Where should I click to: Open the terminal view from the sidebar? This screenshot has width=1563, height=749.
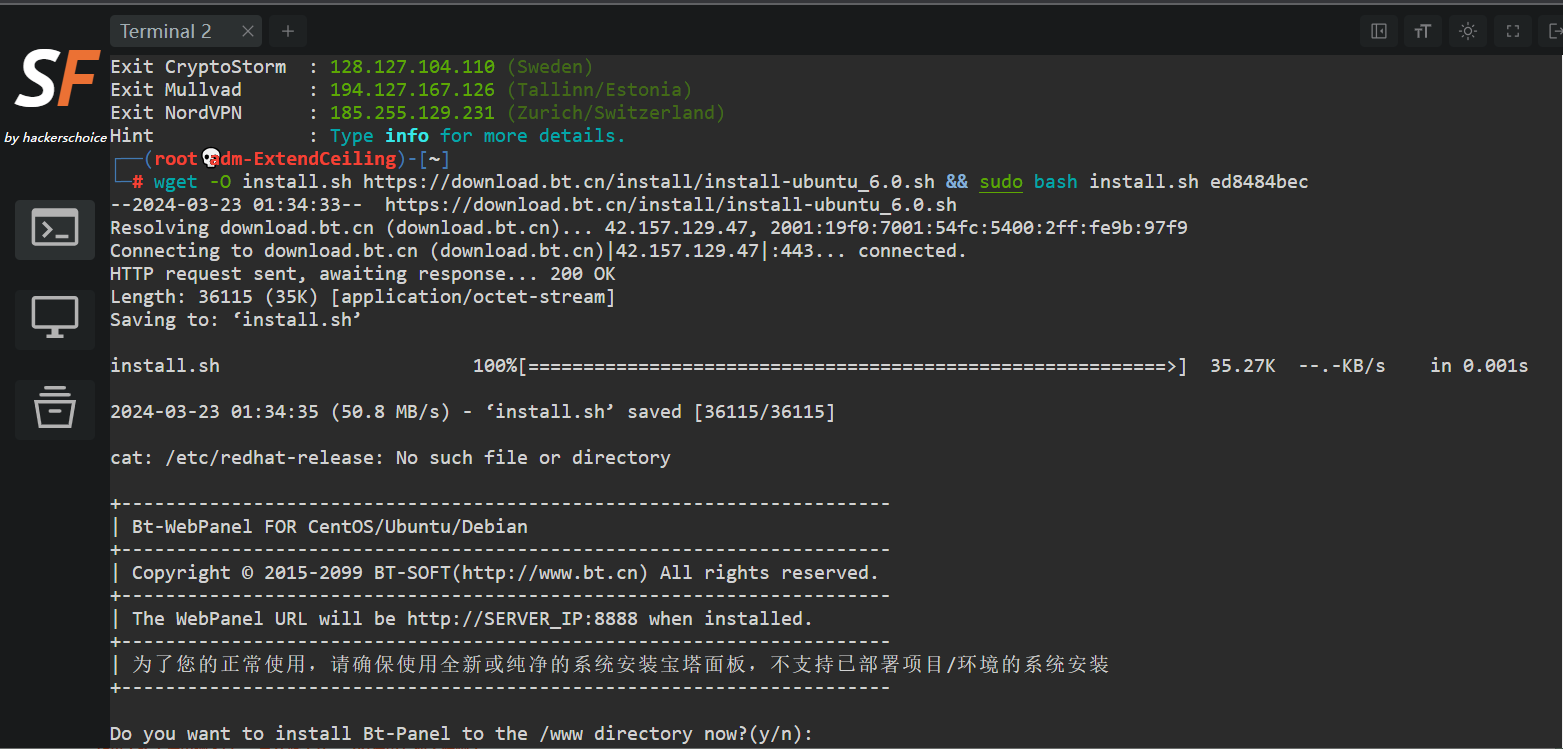55,229
